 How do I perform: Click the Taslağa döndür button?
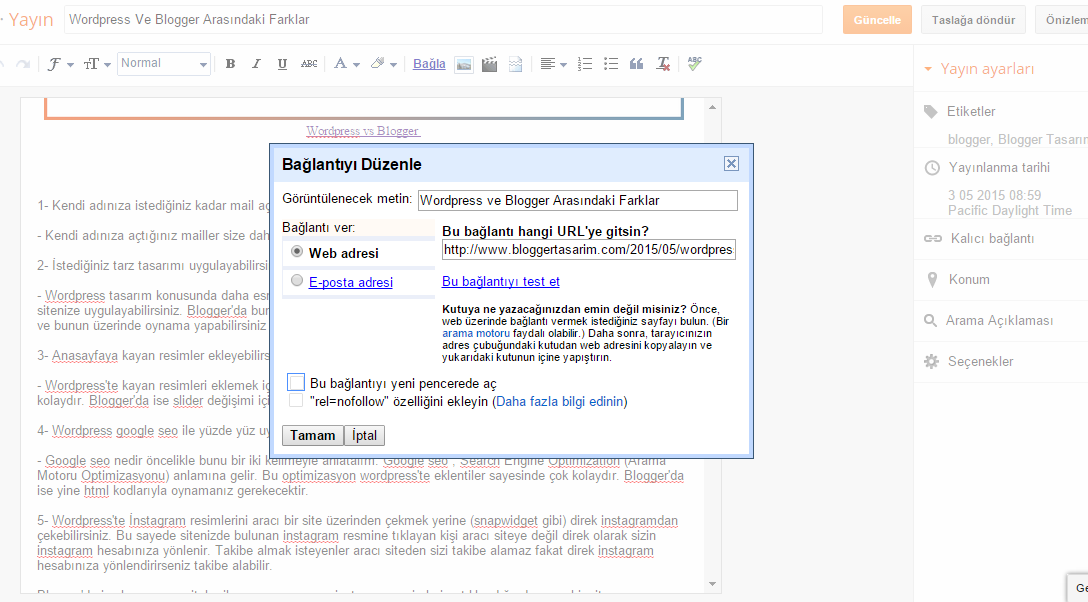click(x=974, y=20)
